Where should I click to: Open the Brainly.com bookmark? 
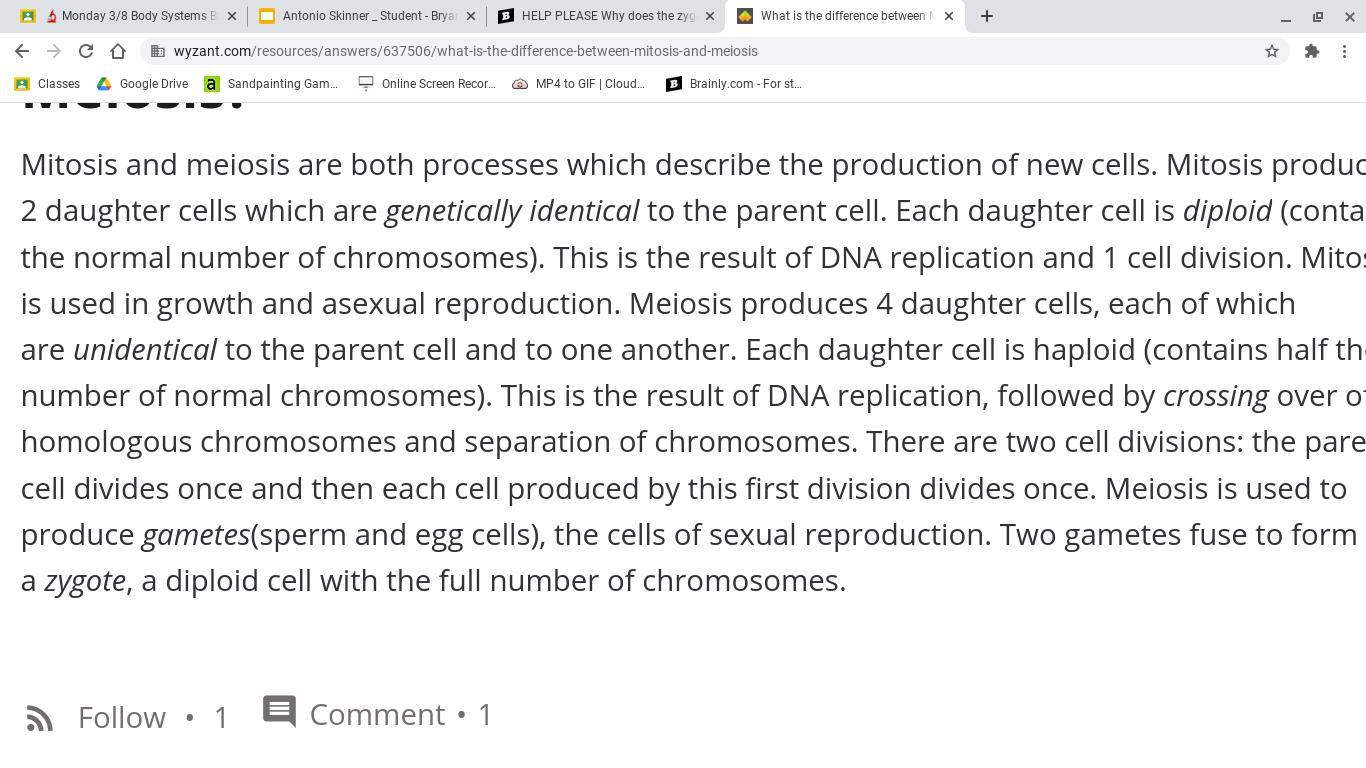pyautogui.click(x=734, y=84)
